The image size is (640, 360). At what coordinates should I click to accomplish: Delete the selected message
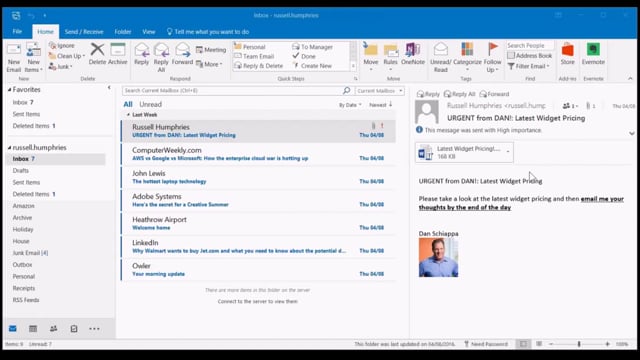click(x=97, y=53)
